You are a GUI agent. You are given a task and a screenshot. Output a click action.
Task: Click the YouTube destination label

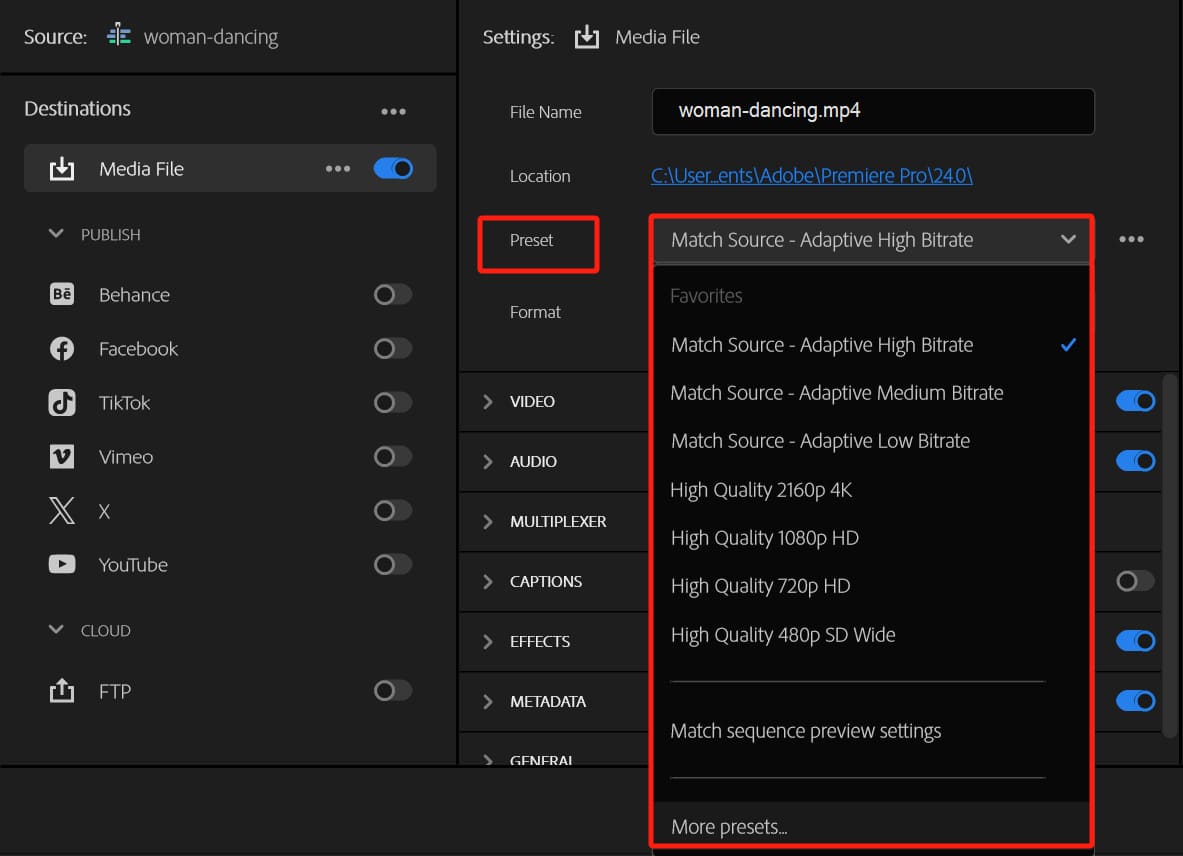point(133,565)
